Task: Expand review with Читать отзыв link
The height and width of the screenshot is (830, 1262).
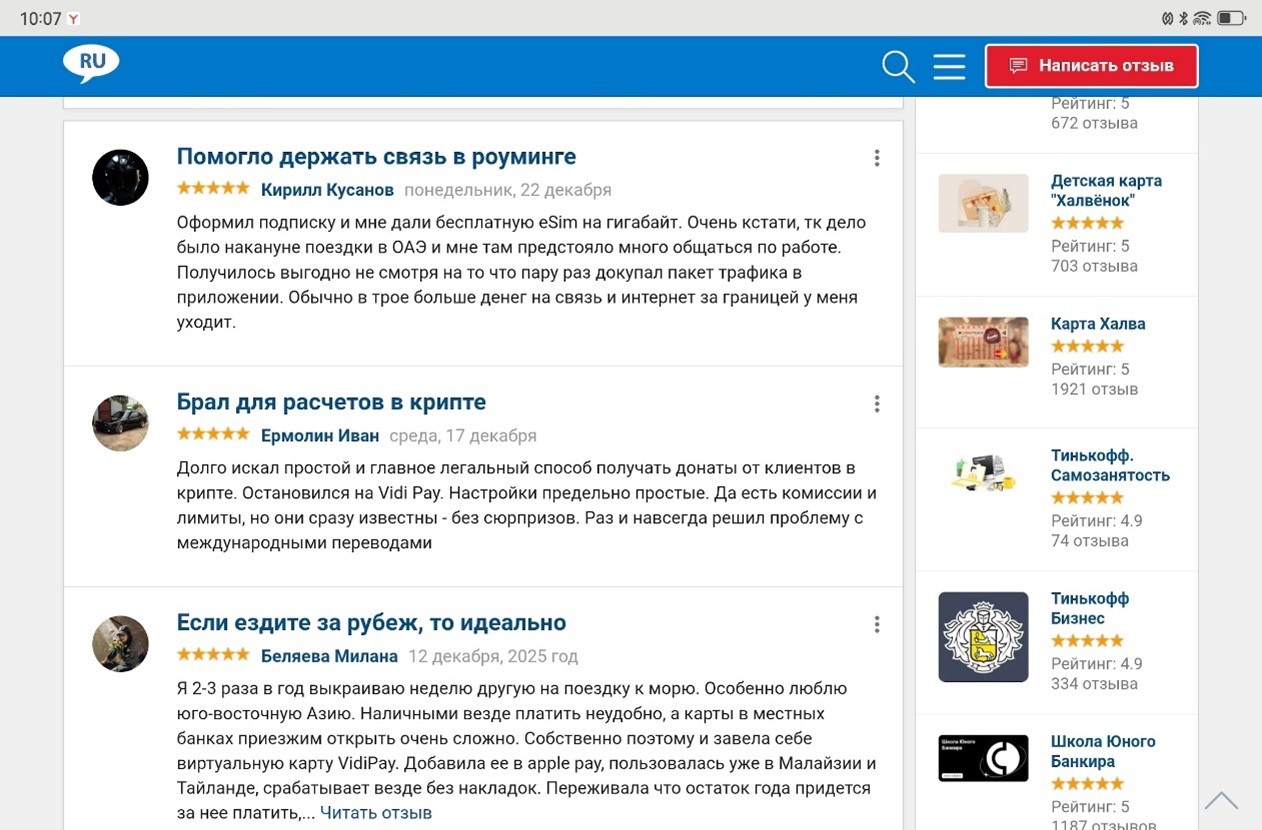Action: click(376, 812)
